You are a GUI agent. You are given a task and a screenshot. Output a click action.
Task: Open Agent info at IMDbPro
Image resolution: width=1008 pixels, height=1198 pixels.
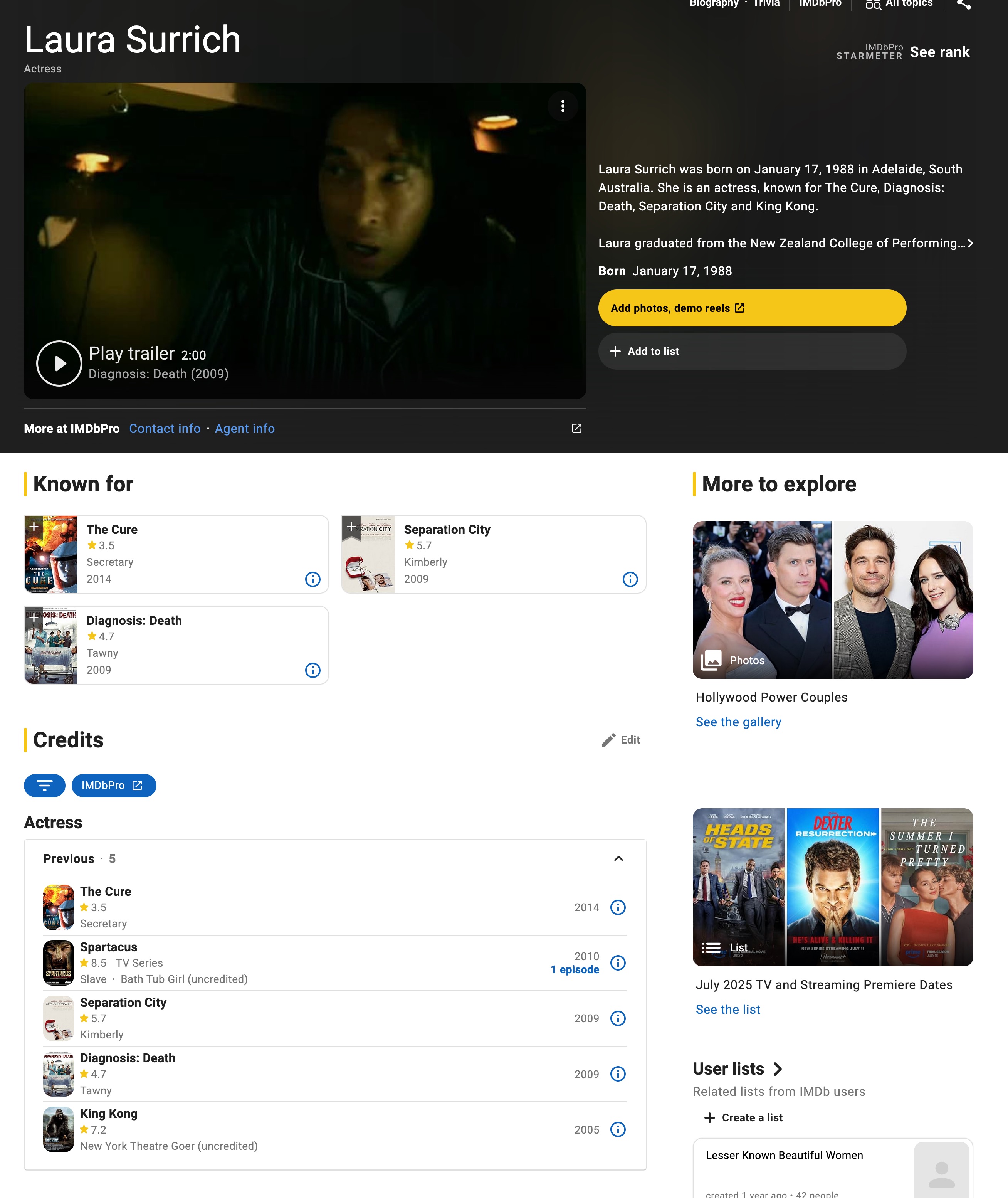[245, 429]
